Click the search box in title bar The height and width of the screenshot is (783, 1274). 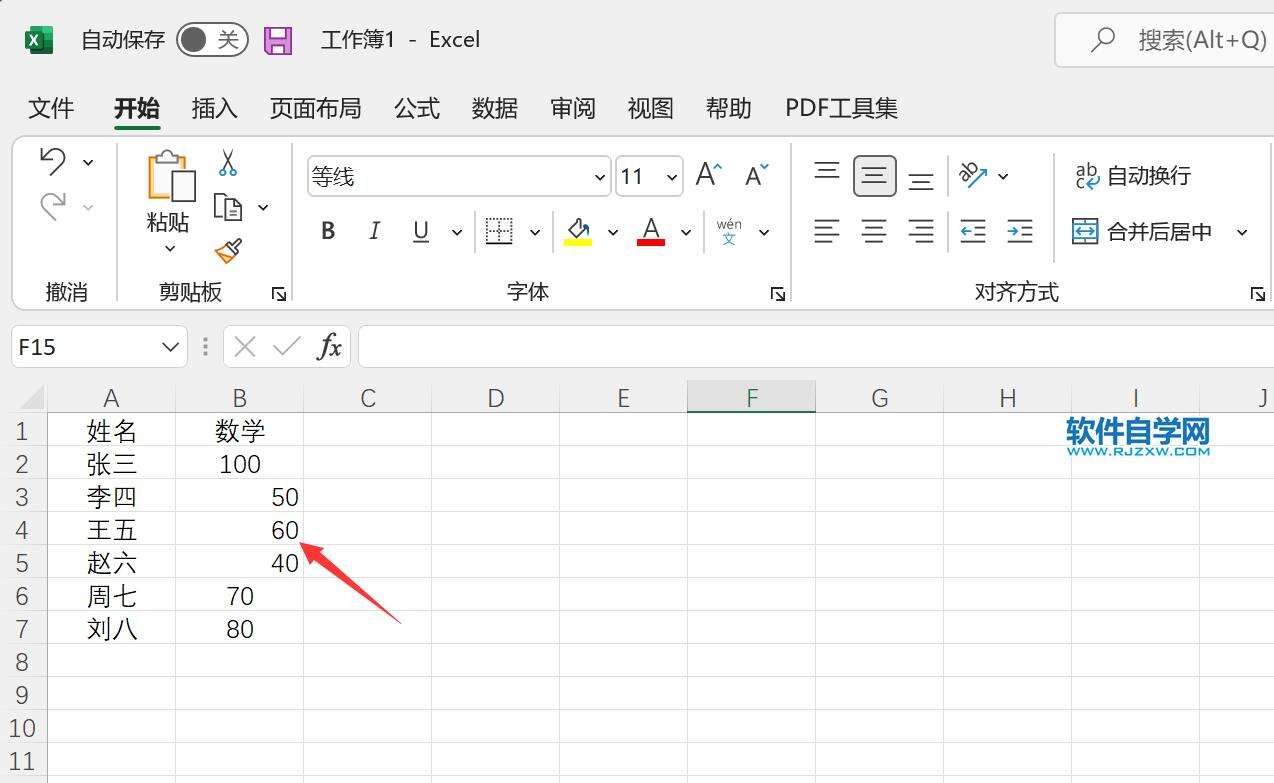[1170, 40]
